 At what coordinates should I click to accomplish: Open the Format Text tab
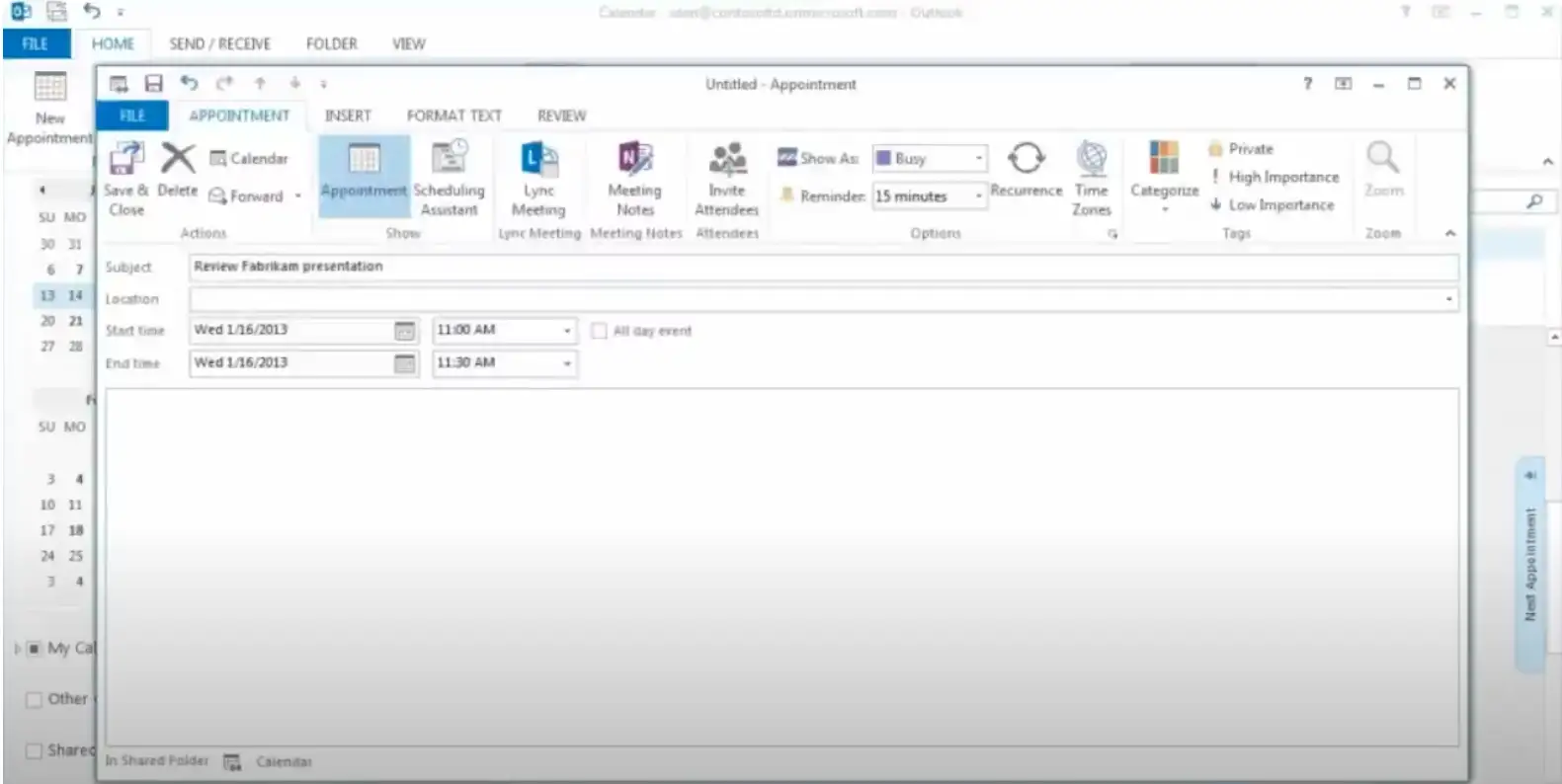point(453,116)
